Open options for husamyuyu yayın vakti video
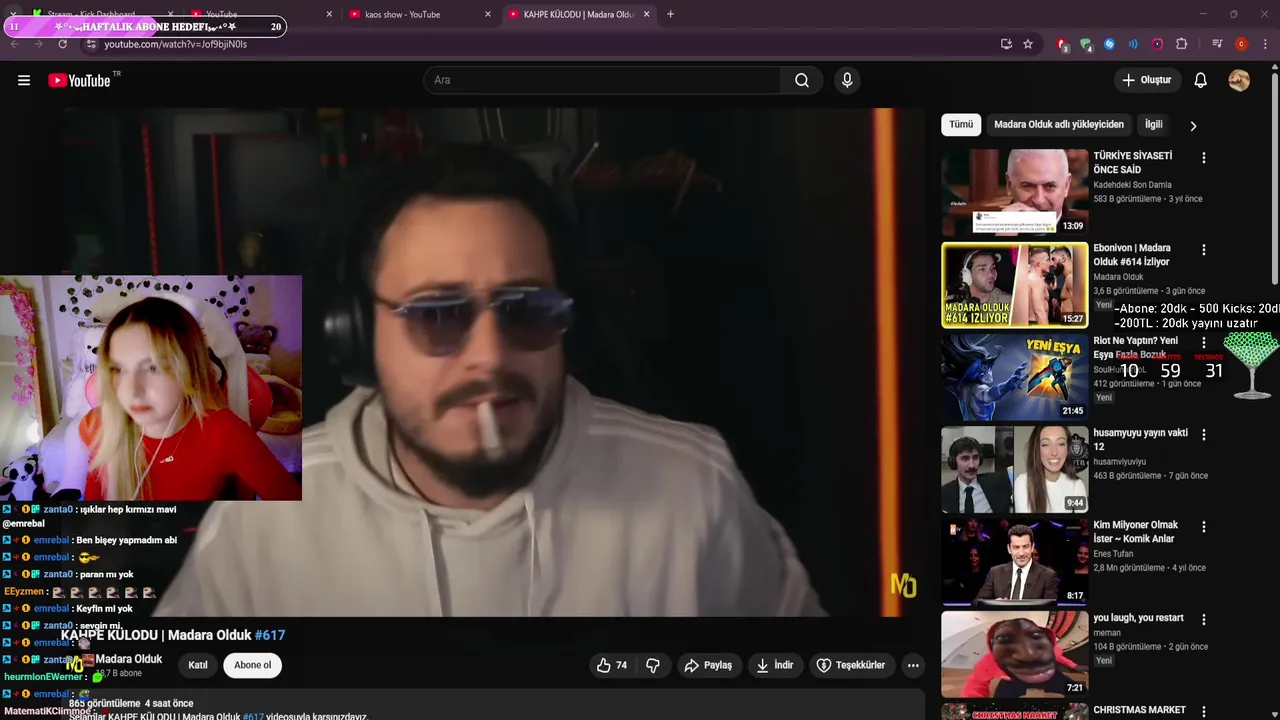This screenshot has height=720, width=1280. 1203,435
